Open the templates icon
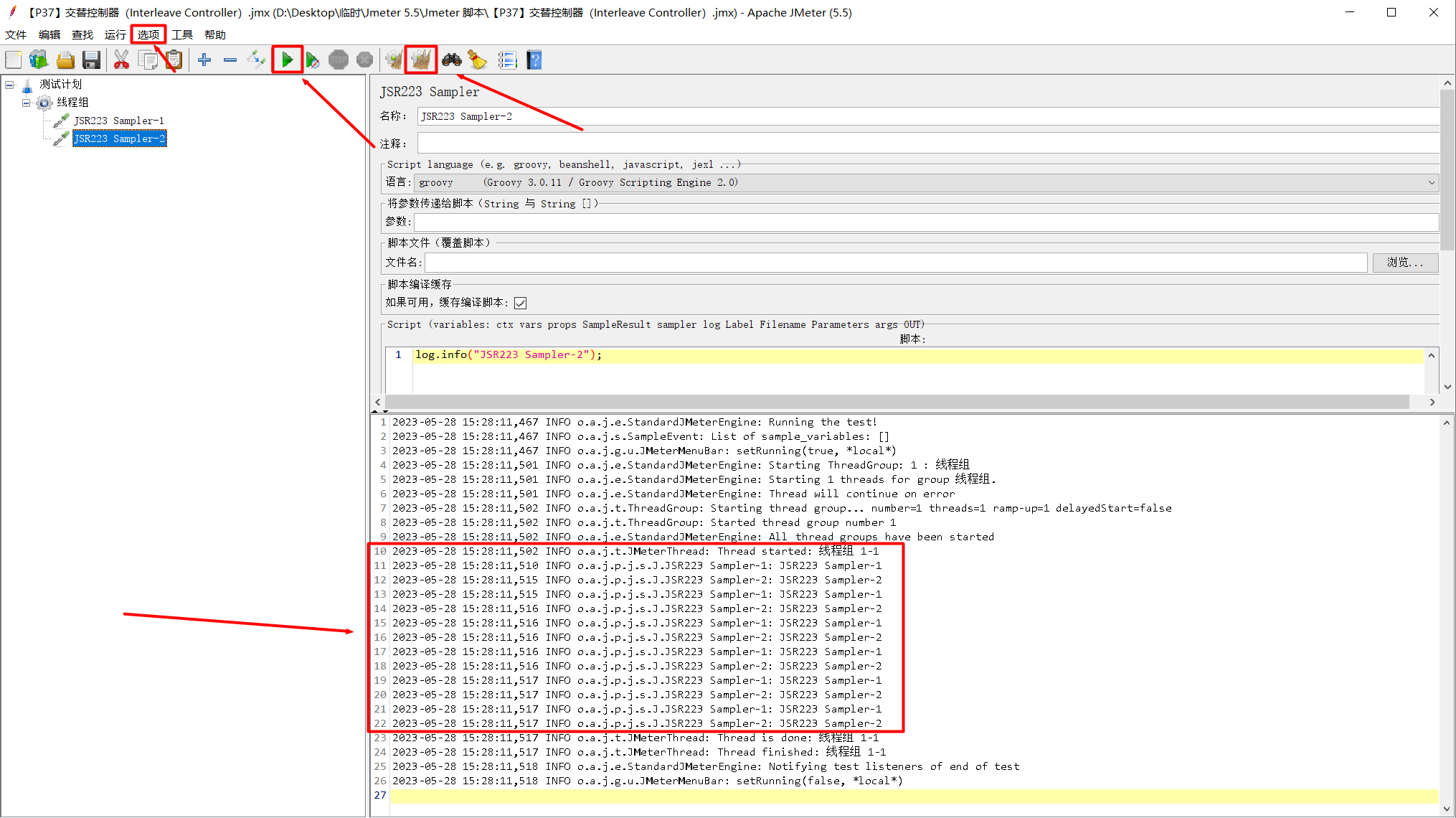This screenshot has width=1456, height=818. click(39, 60)
